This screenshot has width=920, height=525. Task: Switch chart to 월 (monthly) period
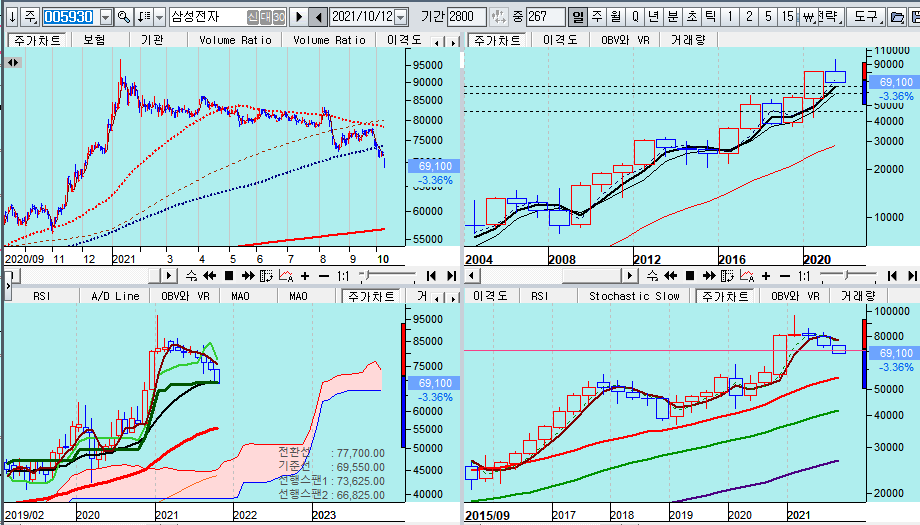tap(615, 17)
